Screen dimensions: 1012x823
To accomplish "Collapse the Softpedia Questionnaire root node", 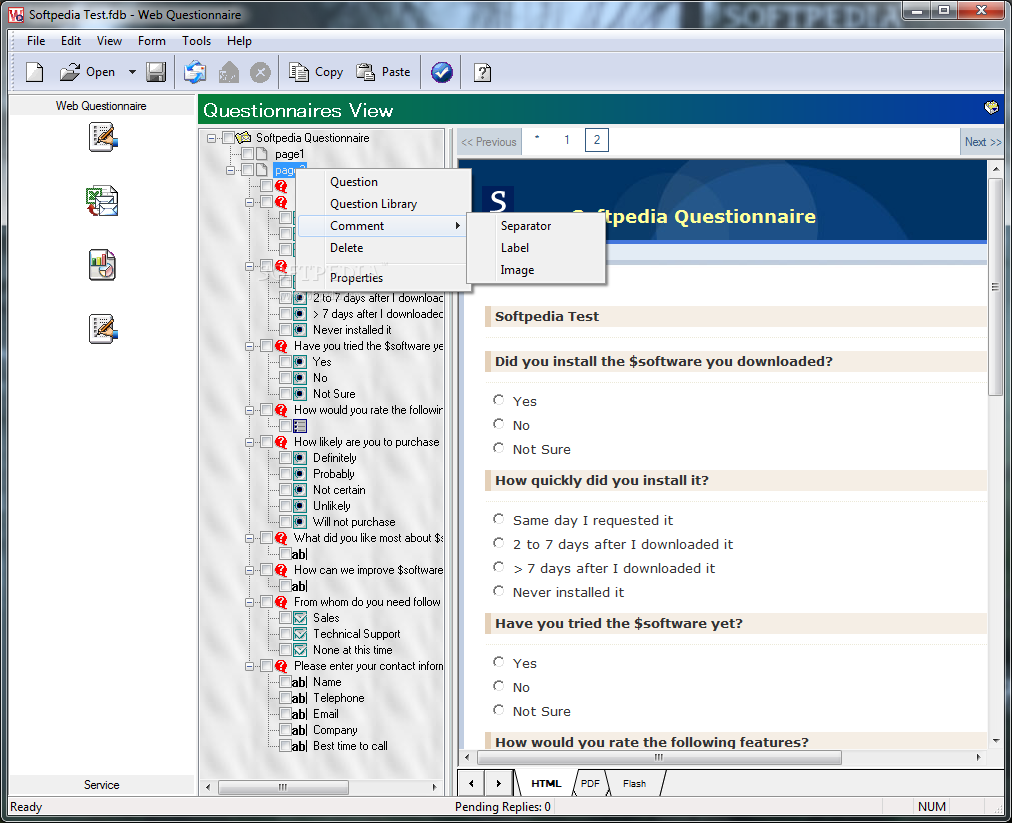I will [212, 137].
